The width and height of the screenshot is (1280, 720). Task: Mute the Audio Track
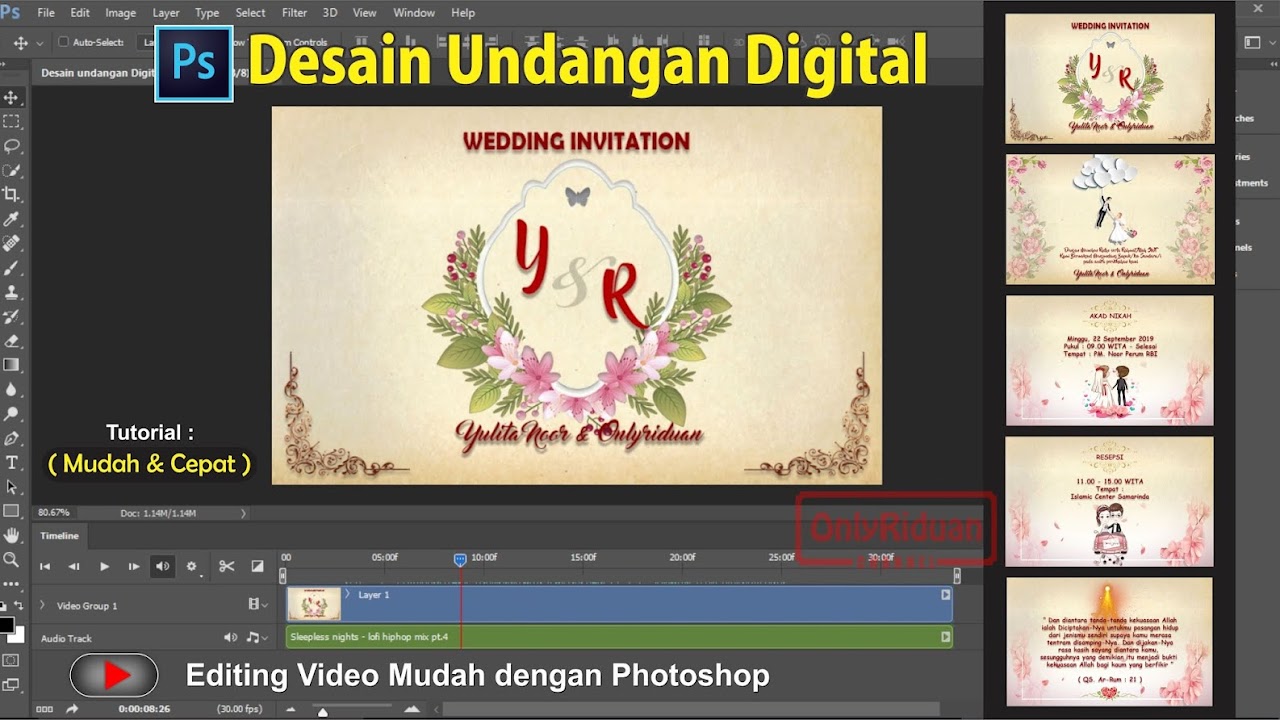pos(231,637)
